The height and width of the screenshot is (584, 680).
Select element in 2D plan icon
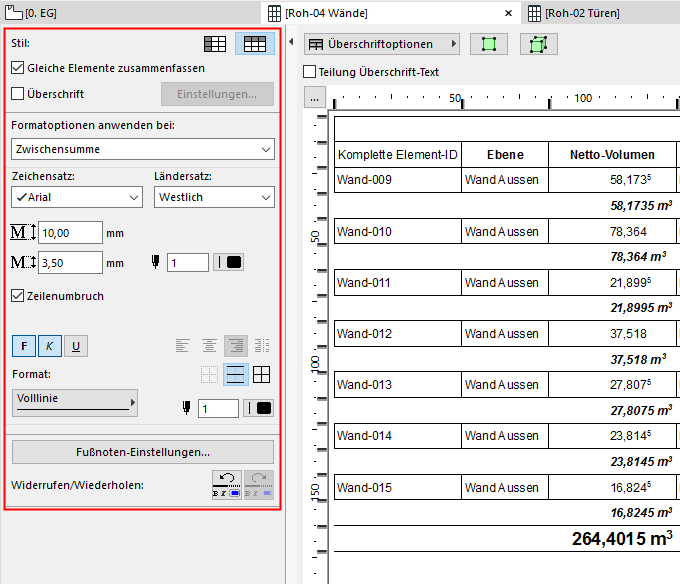click(x=489, y=44)
